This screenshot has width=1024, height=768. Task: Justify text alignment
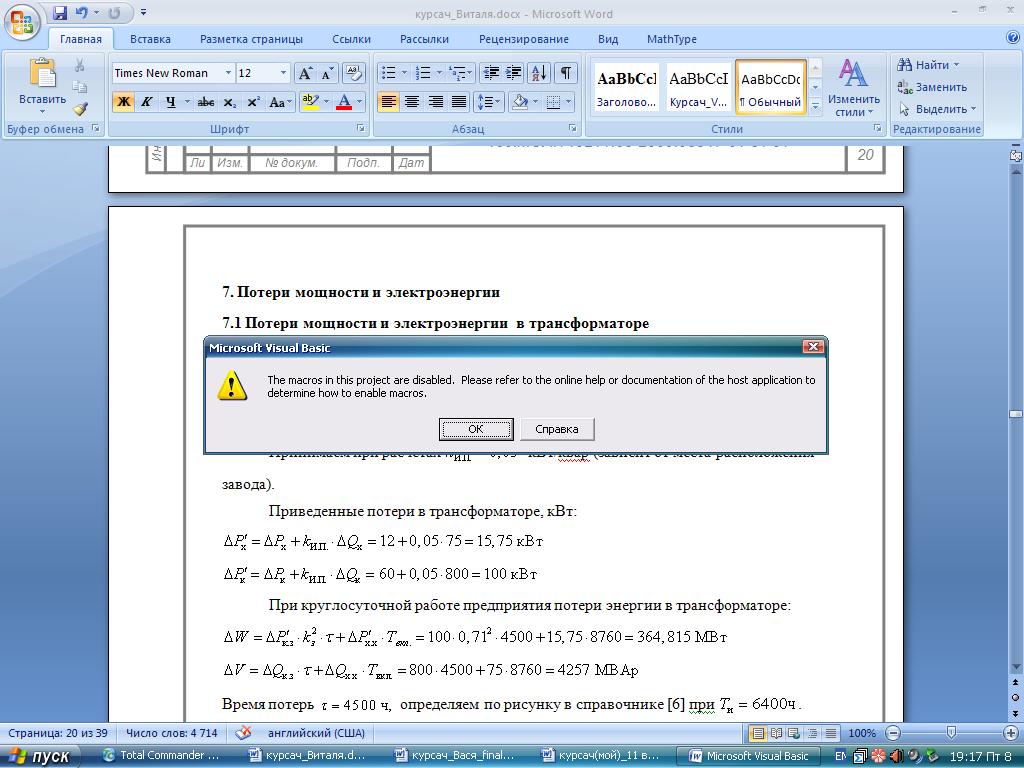pyautogui.click(x=459, y=102)
